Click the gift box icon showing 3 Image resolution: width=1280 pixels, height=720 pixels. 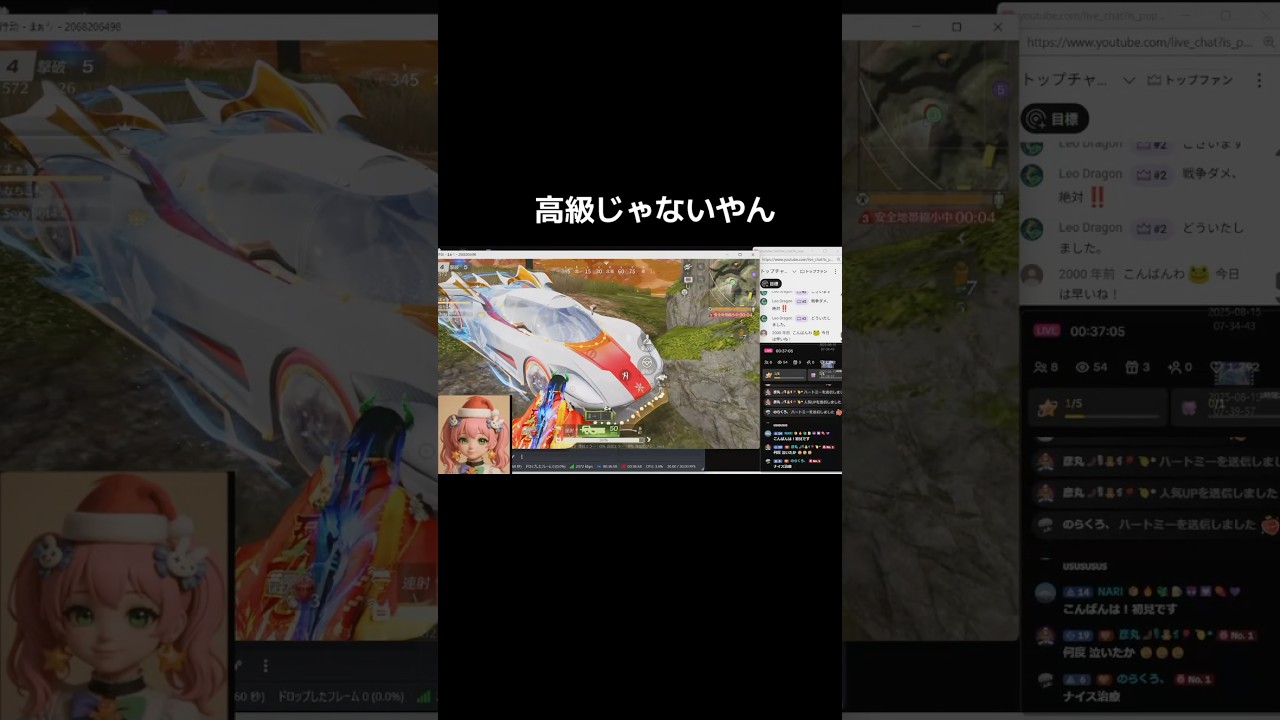1131,368
